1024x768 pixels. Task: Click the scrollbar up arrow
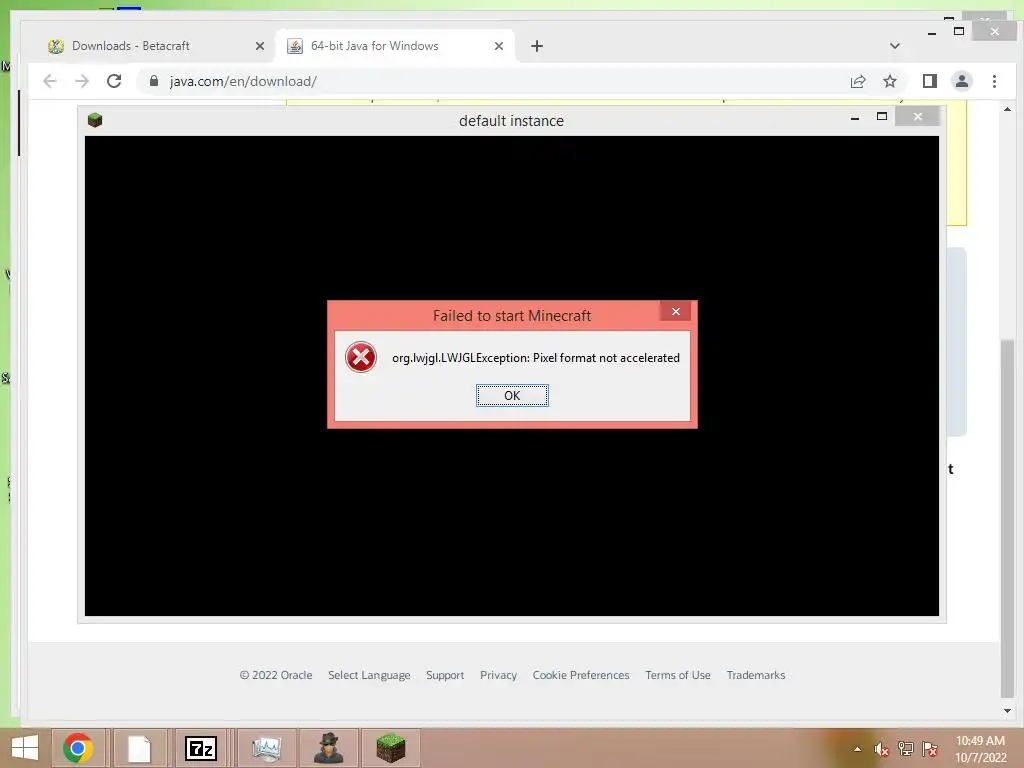point(1007,109)
